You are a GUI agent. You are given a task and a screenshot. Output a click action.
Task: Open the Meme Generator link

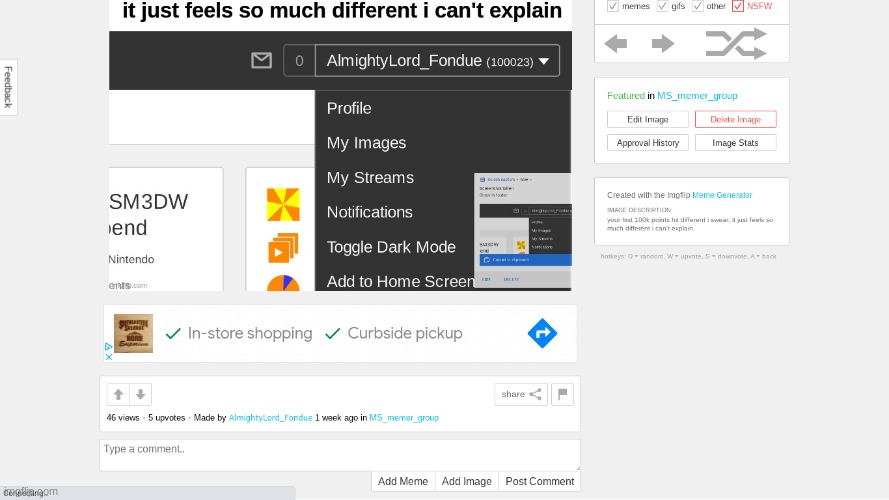[x=722, y=195]
